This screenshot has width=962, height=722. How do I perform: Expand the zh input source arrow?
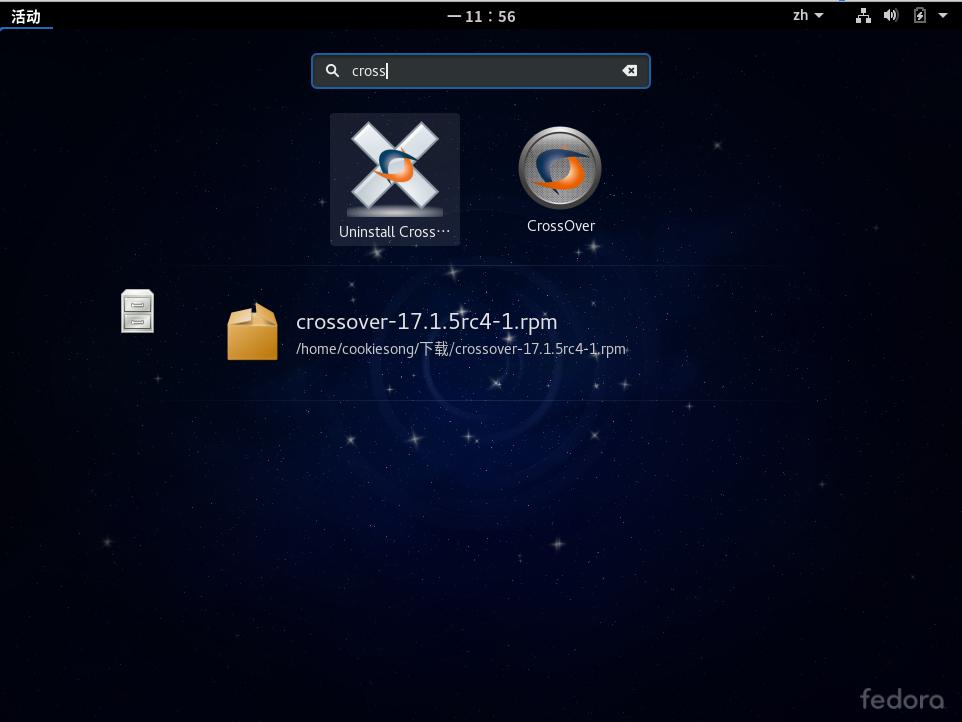tap(820, 15)
